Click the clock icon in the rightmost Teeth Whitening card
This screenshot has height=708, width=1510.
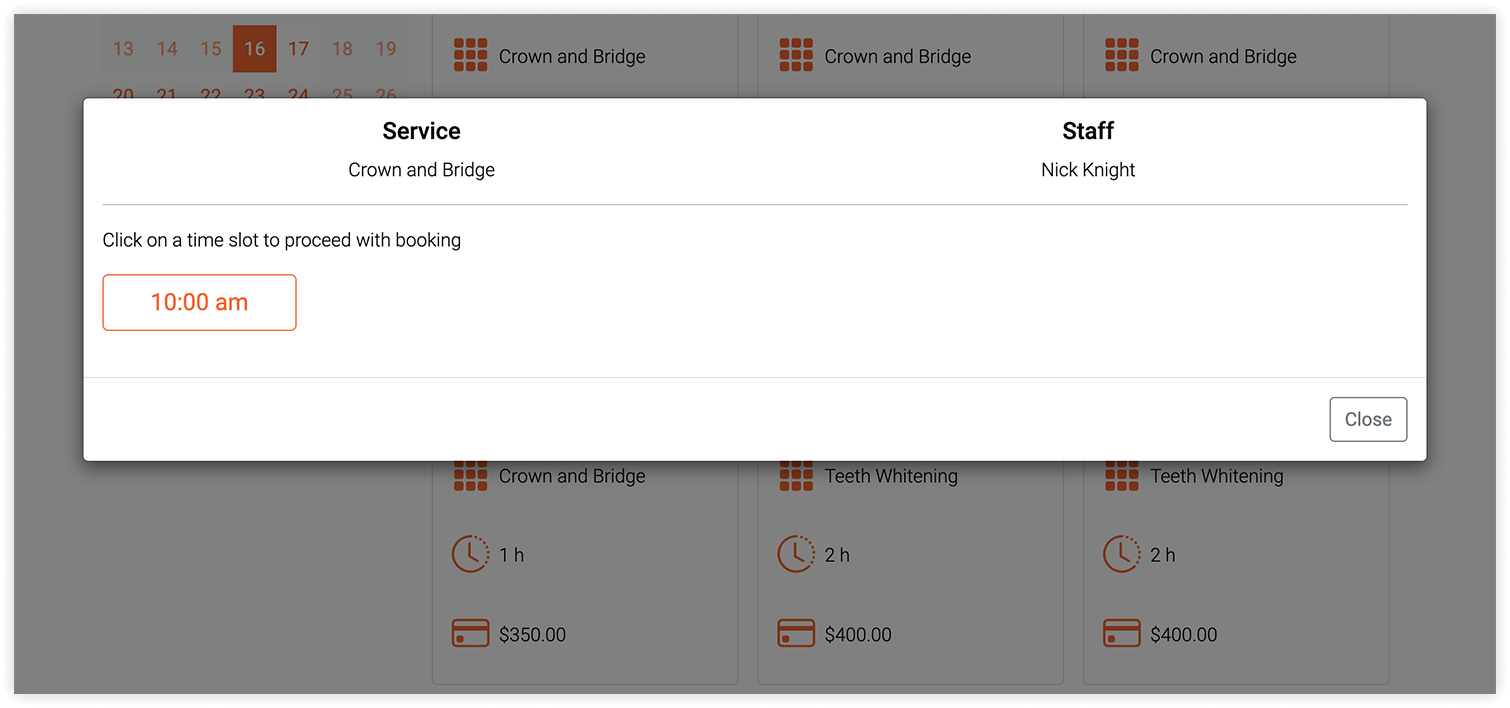point(1122,554)
